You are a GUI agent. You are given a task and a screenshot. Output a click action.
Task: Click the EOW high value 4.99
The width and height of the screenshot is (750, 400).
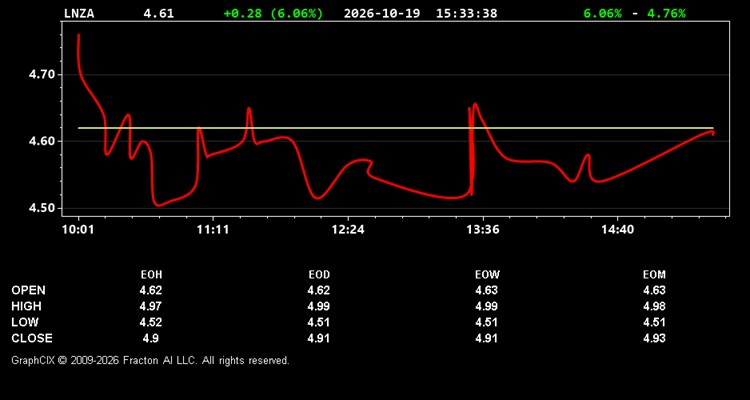click(486, 306)
